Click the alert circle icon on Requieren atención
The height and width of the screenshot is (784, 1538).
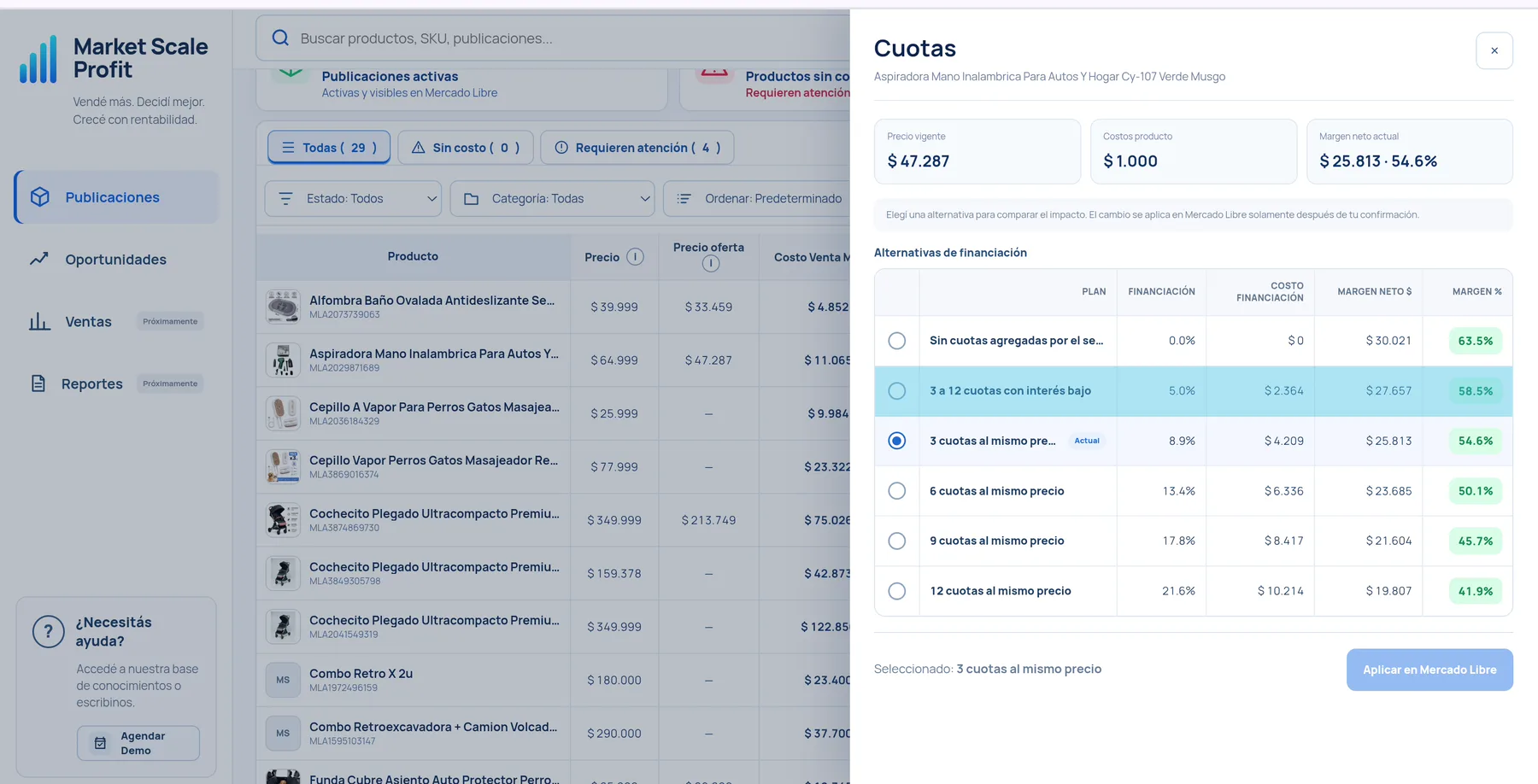561,148
